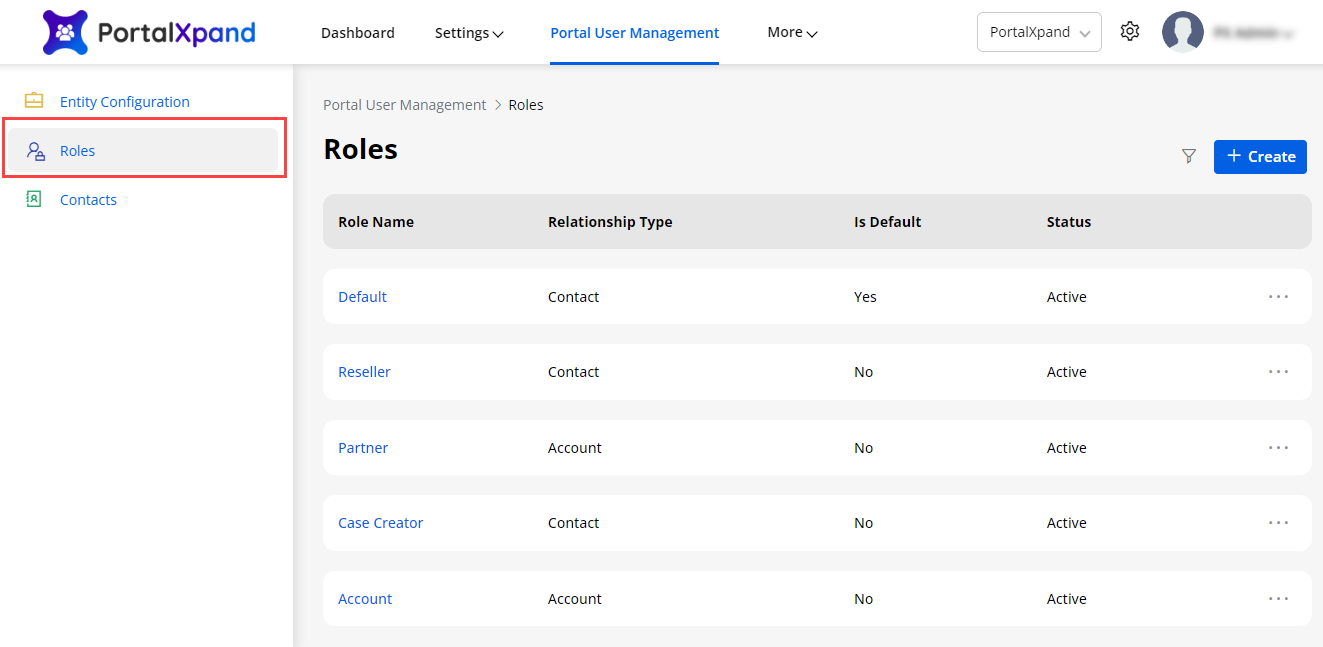Click Portal User Management breadcrumb
Viewport: 1323px width, 647px height.
pyautogui.click(x=404, y=105)
